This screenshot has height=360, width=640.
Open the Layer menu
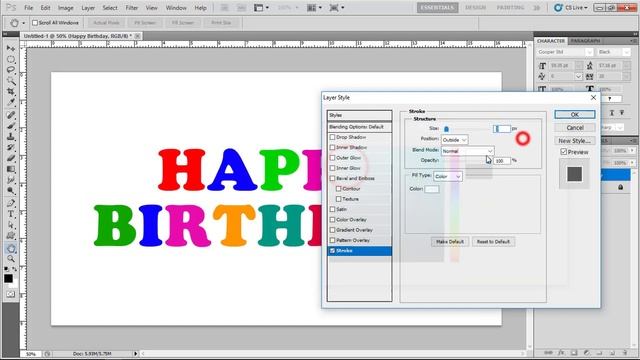pyautogui.click(x=88, y=8)
